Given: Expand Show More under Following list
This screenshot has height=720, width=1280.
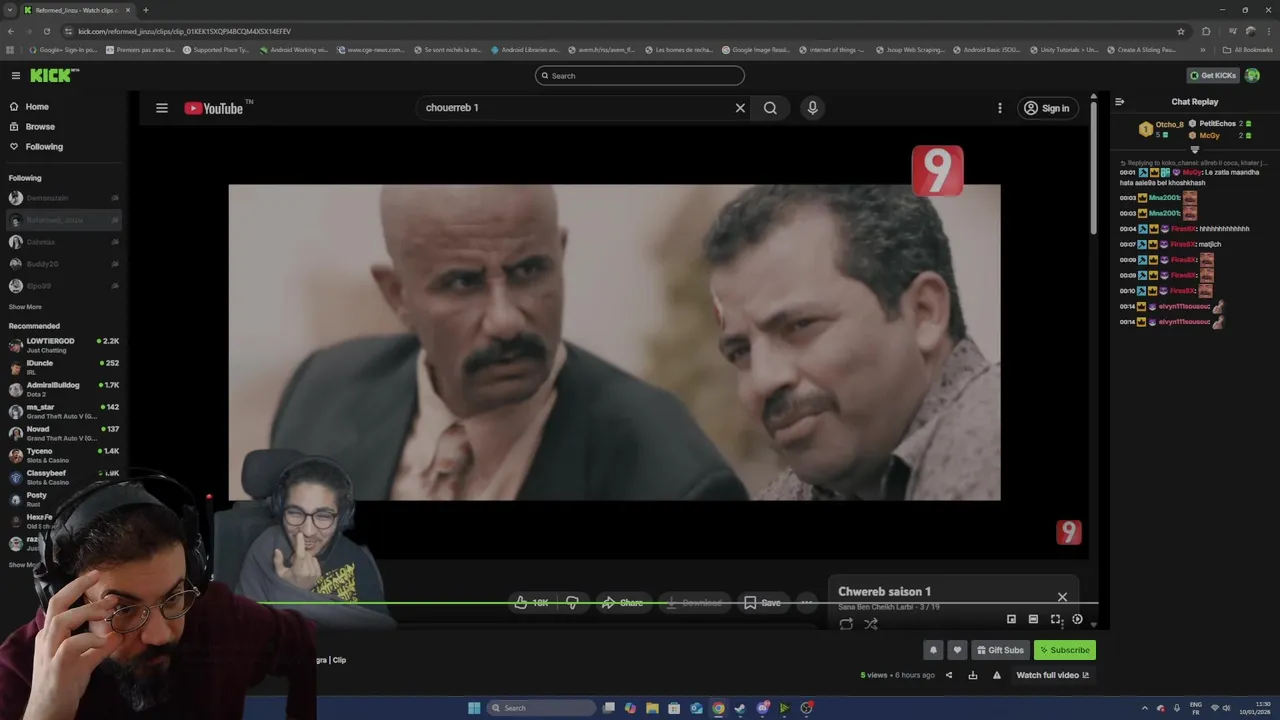Looking at the screenshot, I should pos(25,307).
